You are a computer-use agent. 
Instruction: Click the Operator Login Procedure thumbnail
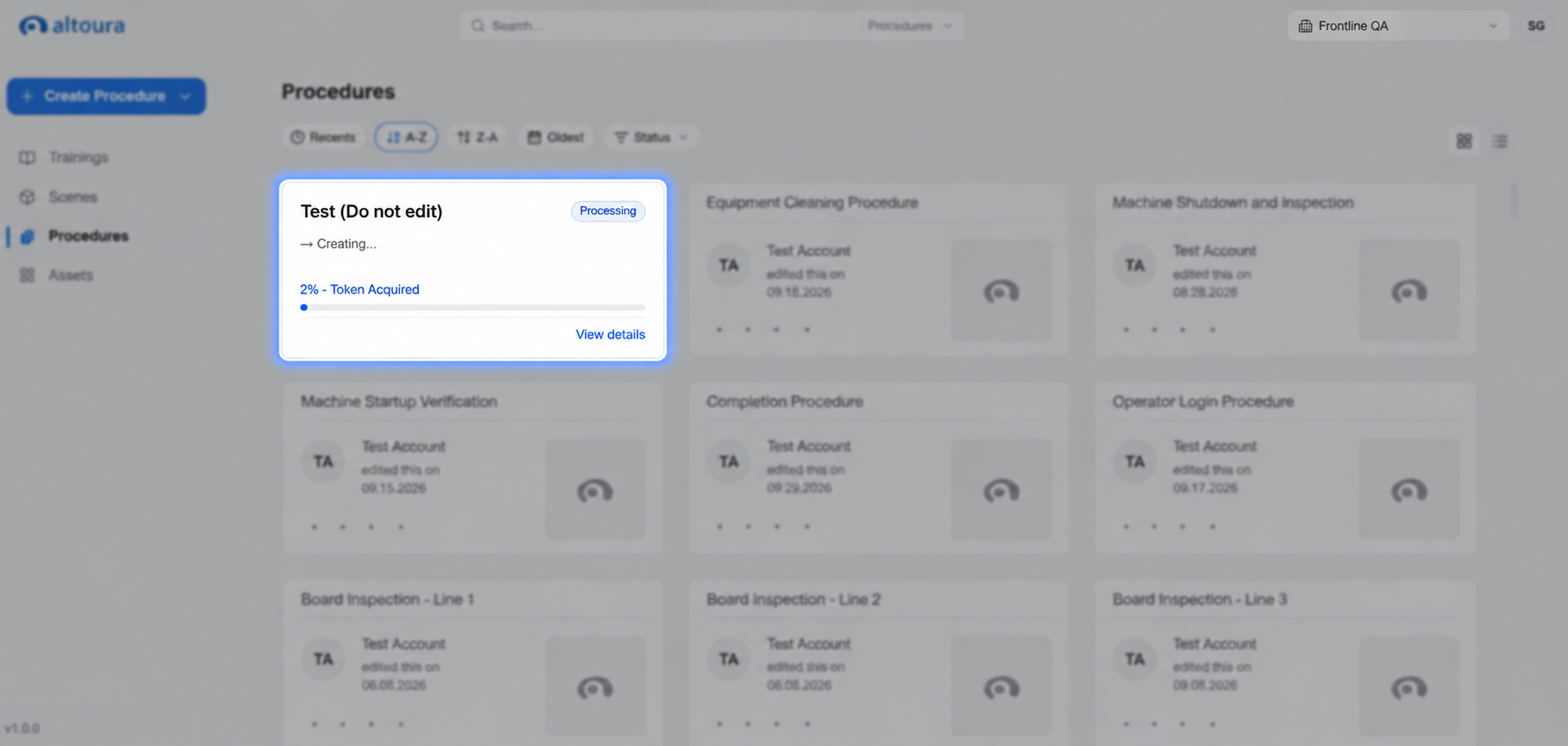pos(1409,490)
